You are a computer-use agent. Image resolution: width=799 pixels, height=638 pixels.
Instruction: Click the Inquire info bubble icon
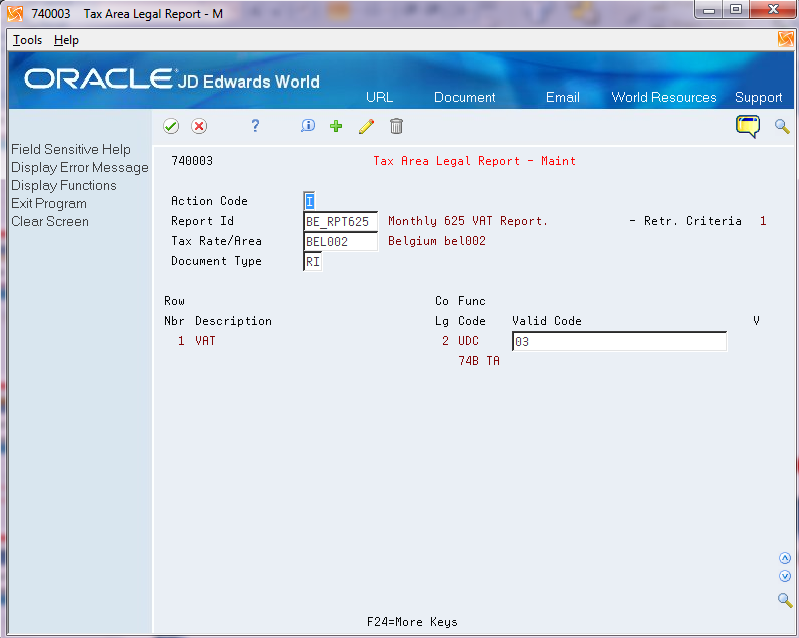click(308, 126)
